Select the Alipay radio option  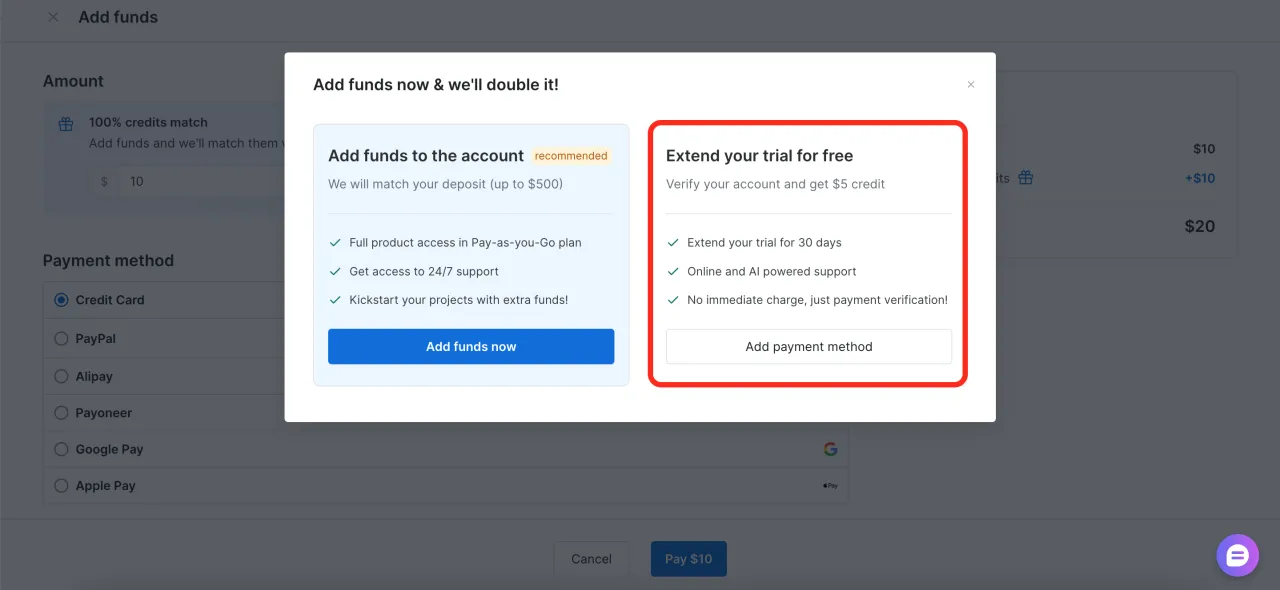tap(61, 377)
